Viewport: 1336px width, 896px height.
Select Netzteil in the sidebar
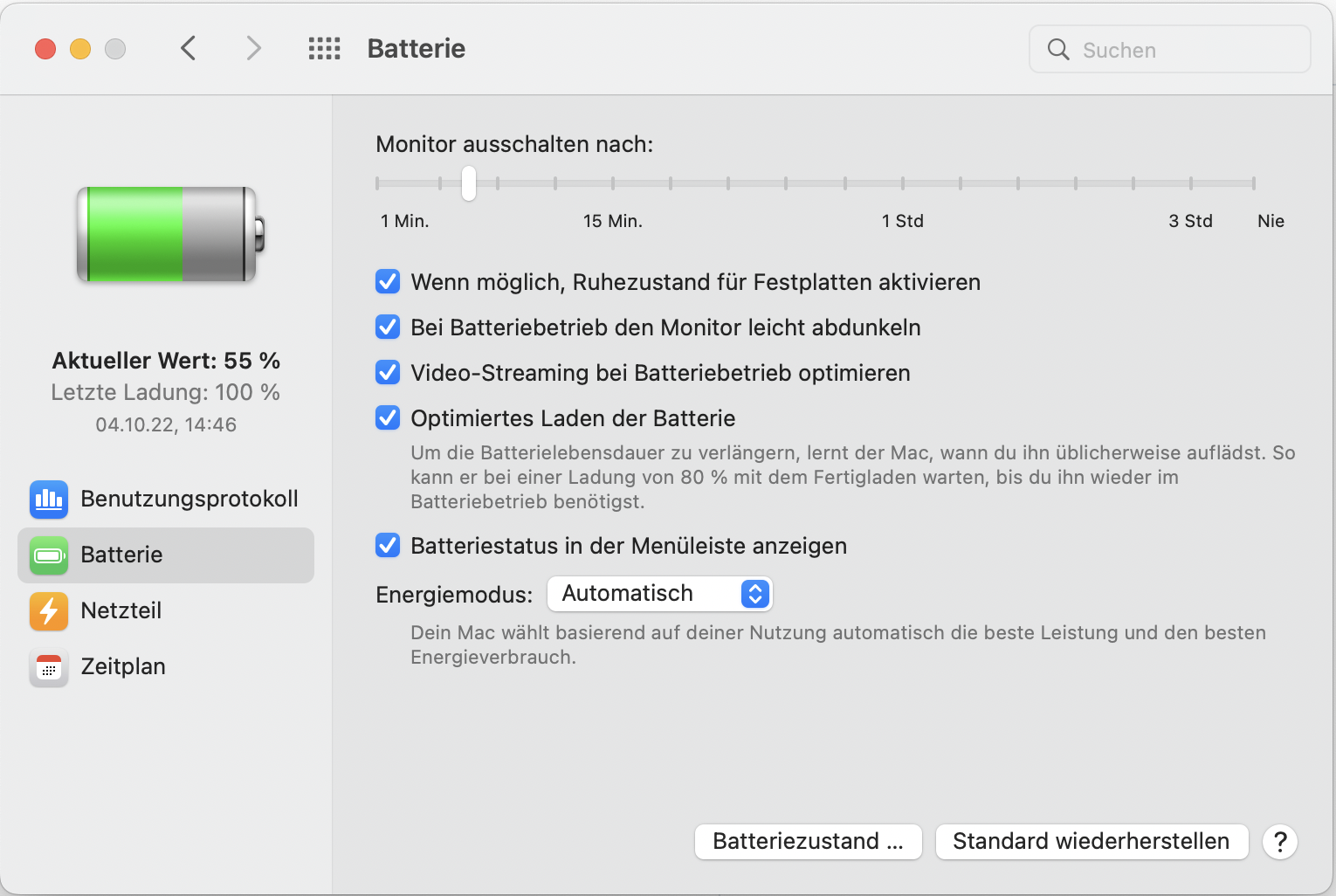coord(121,611)
